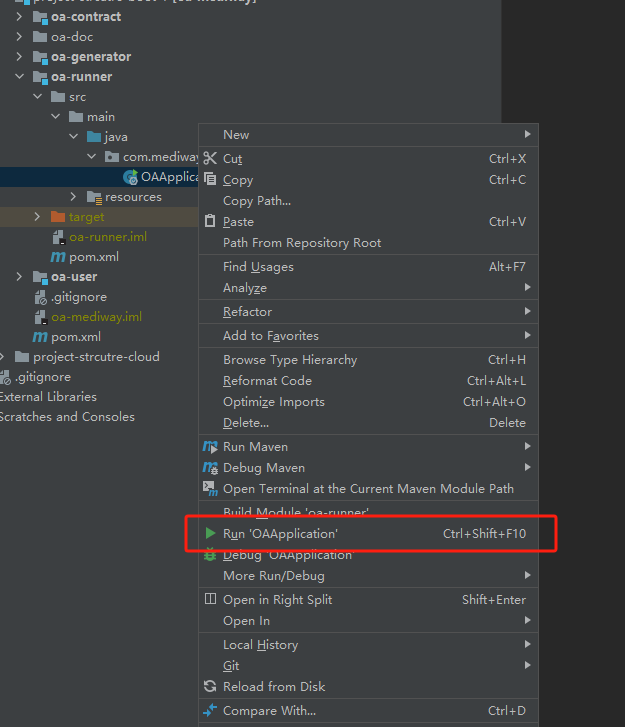
Task: Expand the oa-user module
Action: (x=19, y=277)
